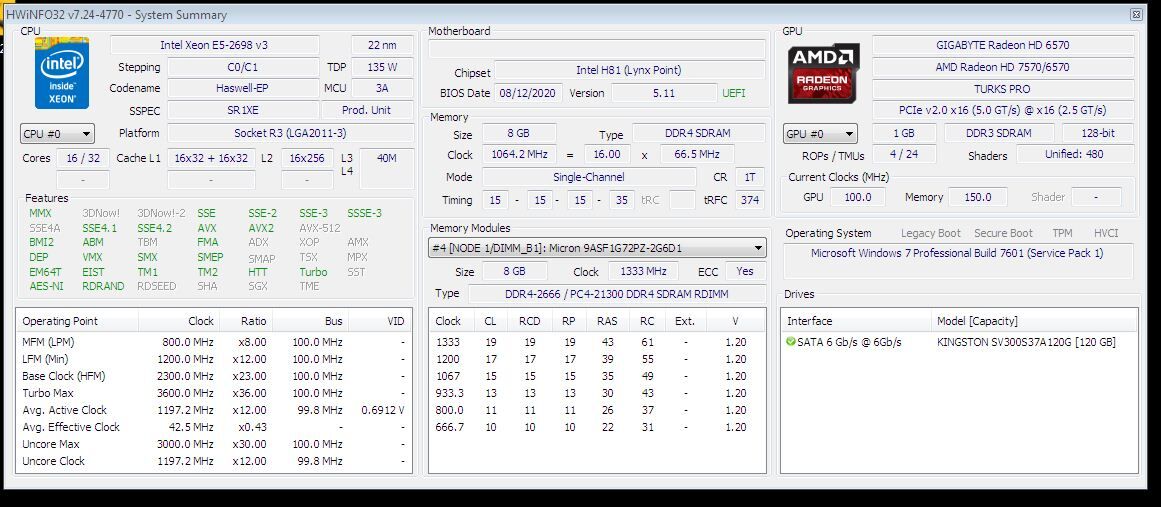Click the BIOS version 5.11 field
1161x507 pixels.
coord(664,93)
